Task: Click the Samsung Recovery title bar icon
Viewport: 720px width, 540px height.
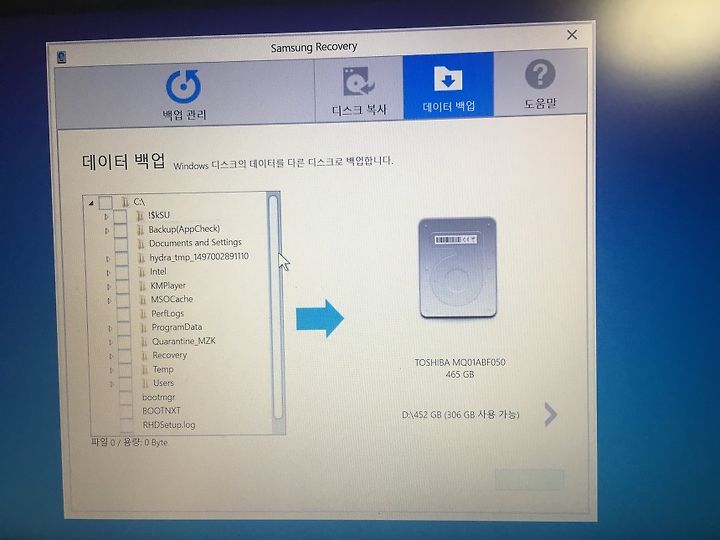Action: coord(62,57)
